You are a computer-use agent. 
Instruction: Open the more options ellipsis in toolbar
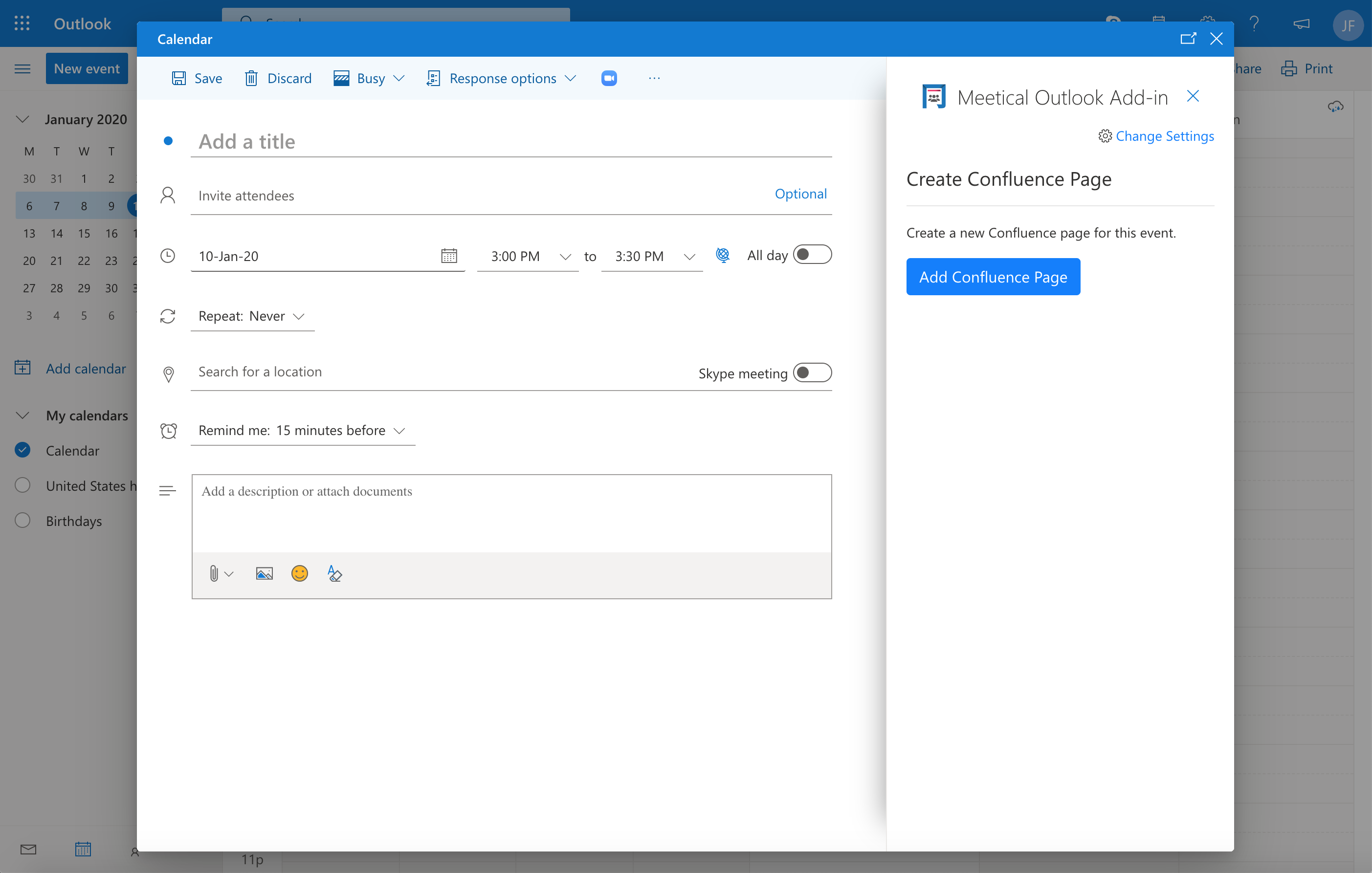click(x=654, y=78)
